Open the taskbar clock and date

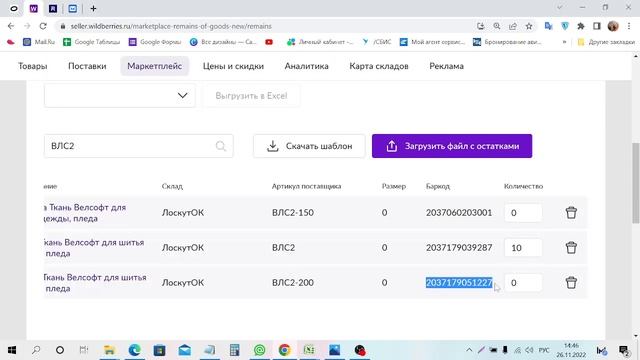pyautogui.click(x=571, y=350)
